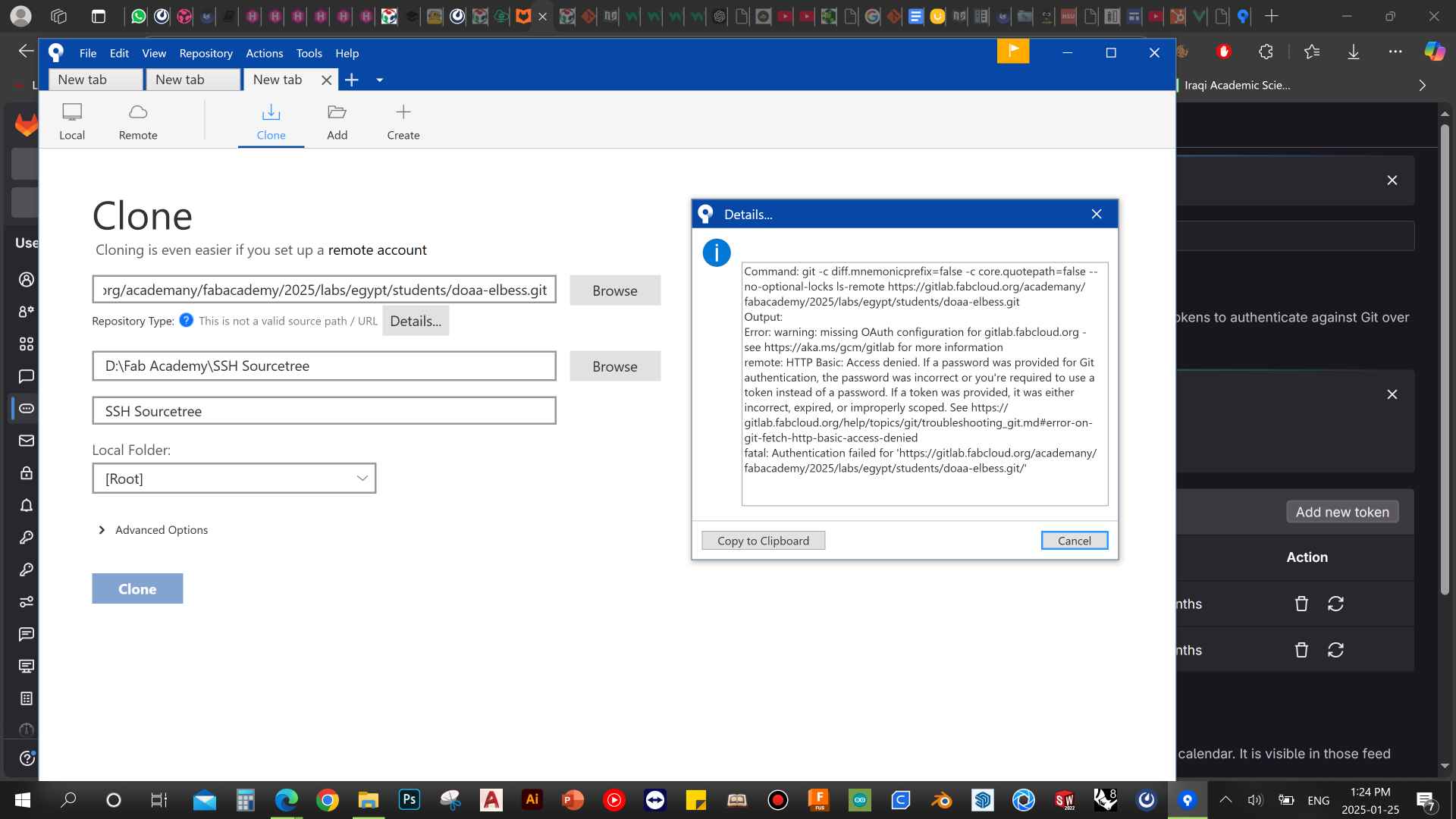Open browser Settings and more menu
This screenshot has width=1456, height=819.
tap(1395, 52)
